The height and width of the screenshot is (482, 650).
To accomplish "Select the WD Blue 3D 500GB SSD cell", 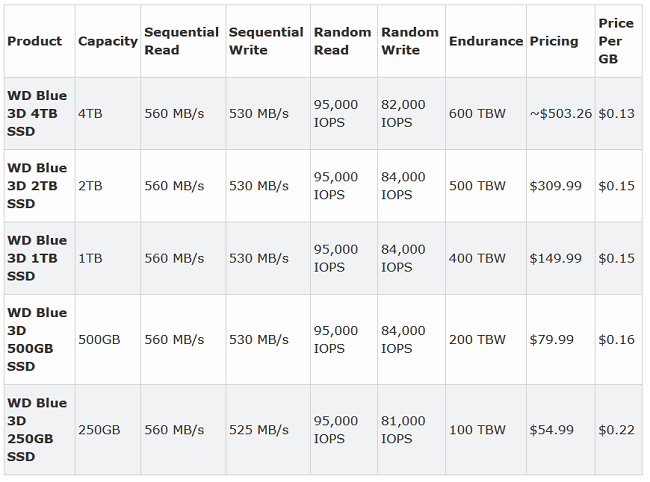I will point(37,339).
